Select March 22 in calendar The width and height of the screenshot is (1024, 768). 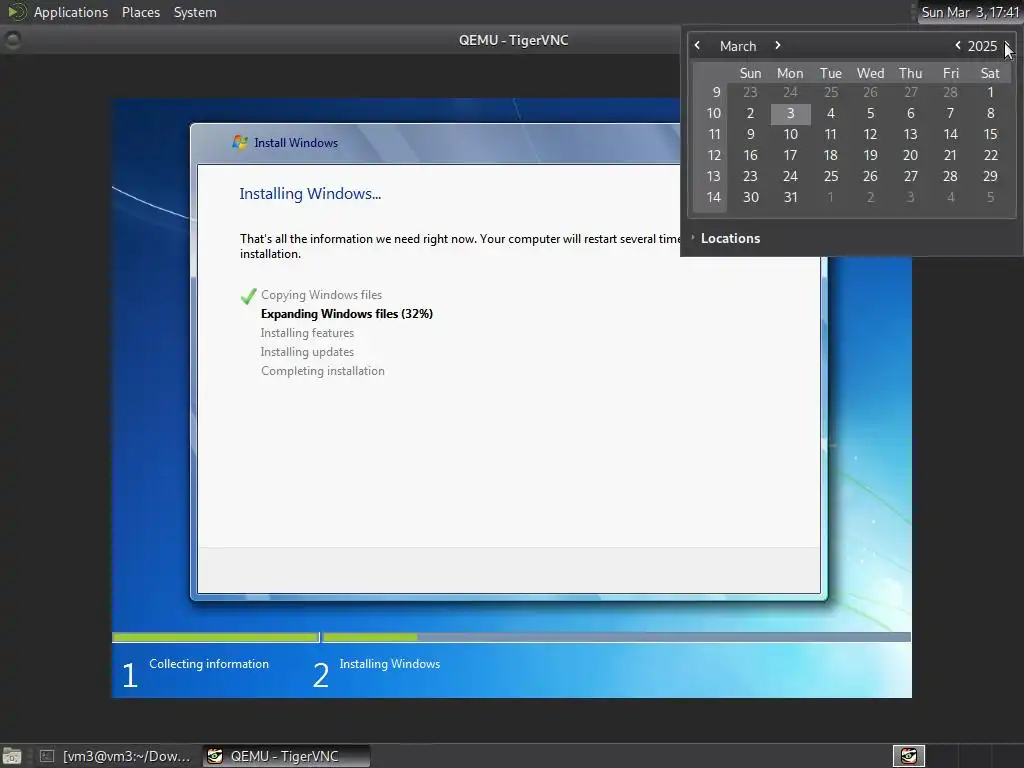click(x=990, y=155)
